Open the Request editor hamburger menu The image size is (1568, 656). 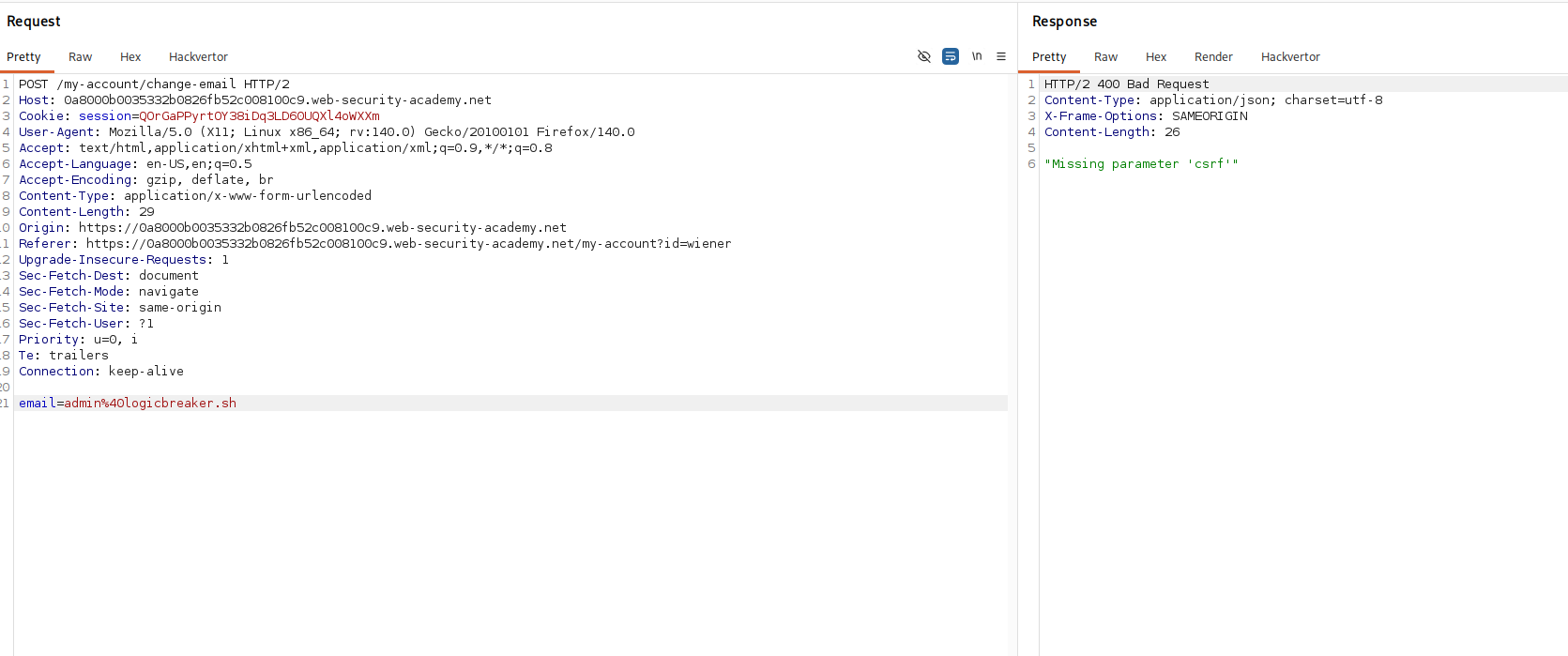click(x=1001, y=56)
